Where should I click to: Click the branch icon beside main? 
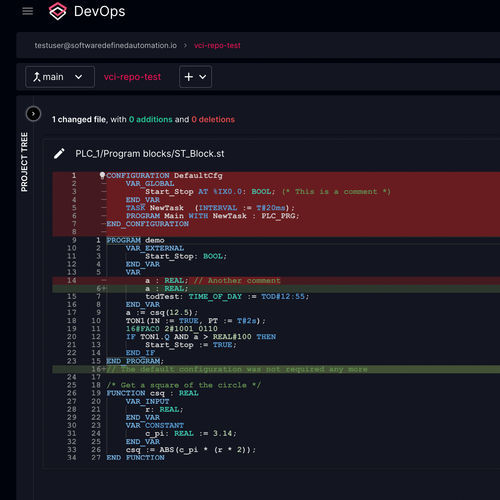point(36,77)
